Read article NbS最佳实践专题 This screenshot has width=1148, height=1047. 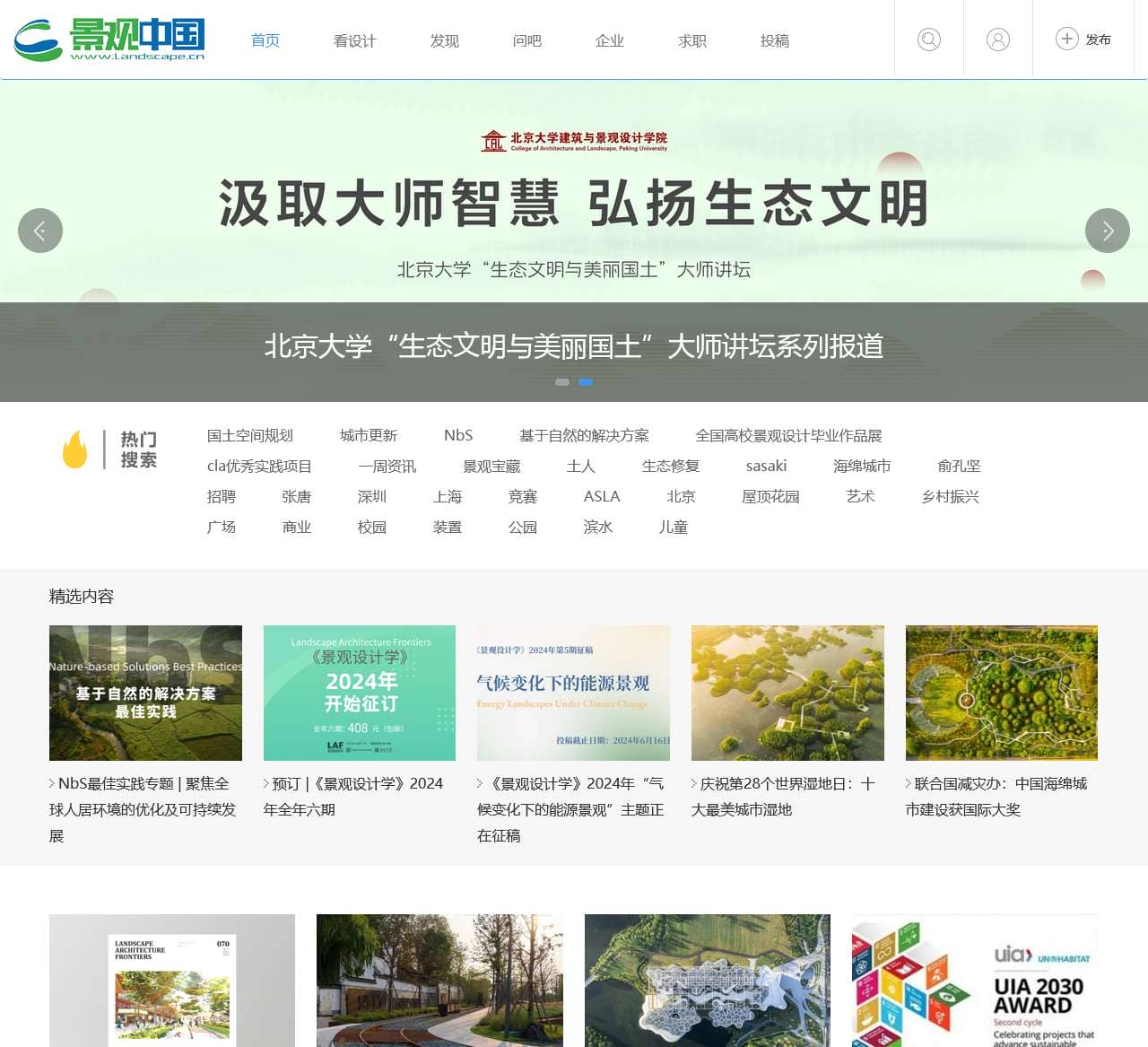click(143, 809)
